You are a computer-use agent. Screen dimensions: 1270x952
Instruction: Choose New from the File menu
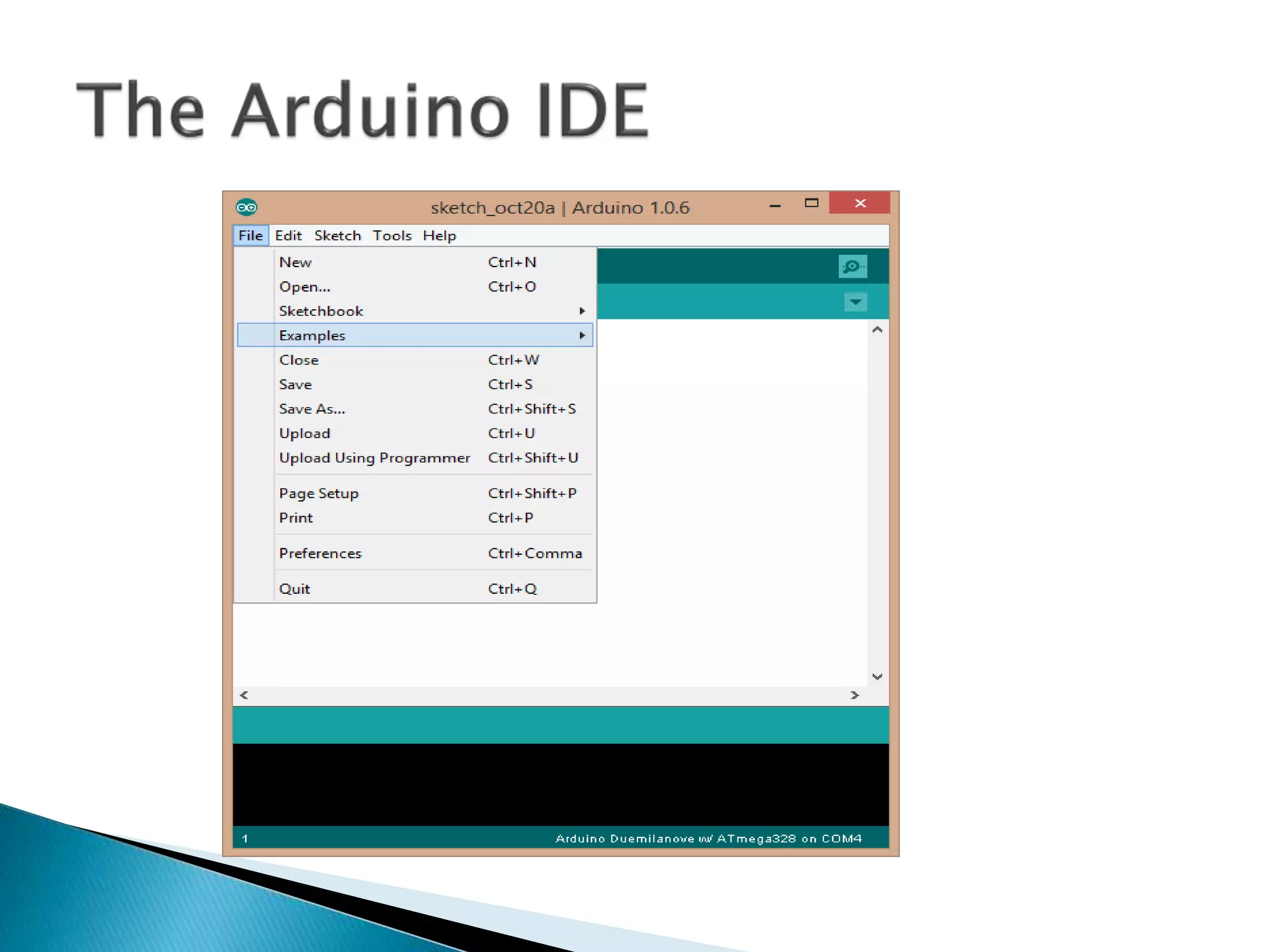coord(295,262)
